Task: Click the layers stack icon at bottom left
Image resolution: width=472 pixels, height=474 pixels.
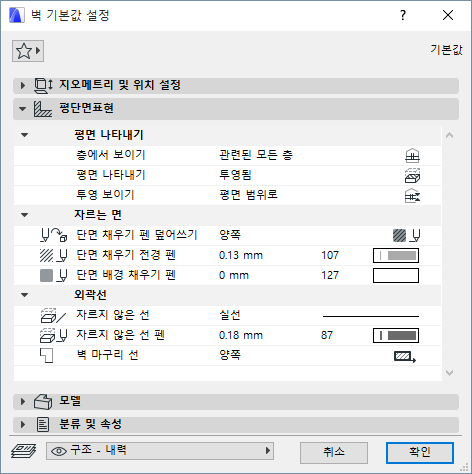Action: pyautogui.click(x=23, y=451)
